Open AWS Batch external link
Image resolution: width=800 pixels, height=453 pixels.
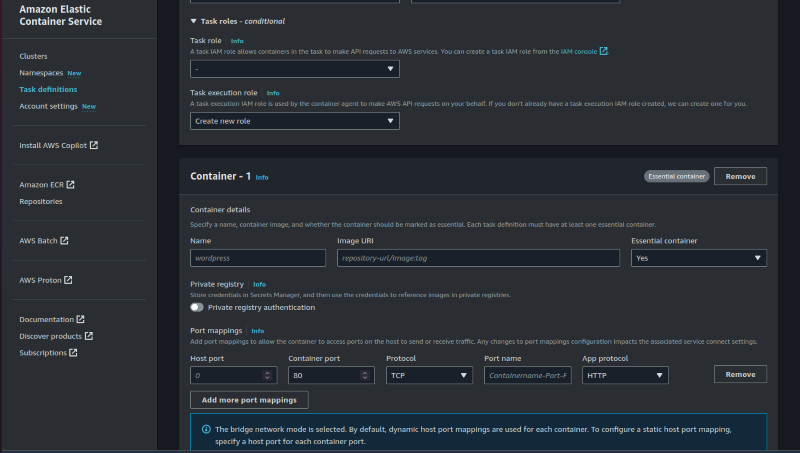[44, 241]
